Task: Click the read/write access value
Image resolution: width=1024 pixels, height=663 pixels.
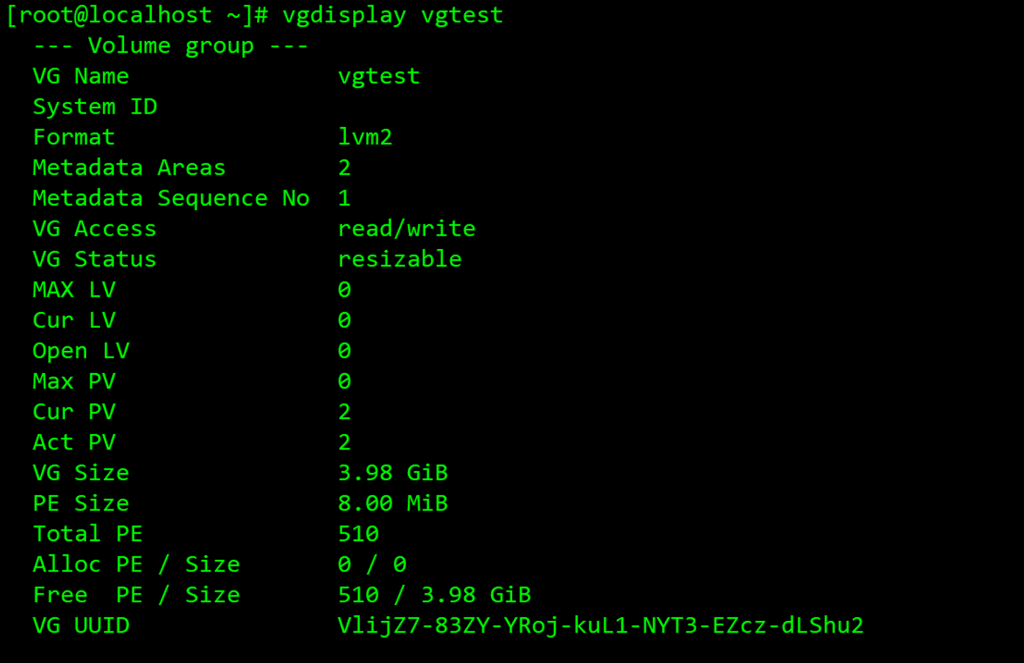Action: pos(406,229)
